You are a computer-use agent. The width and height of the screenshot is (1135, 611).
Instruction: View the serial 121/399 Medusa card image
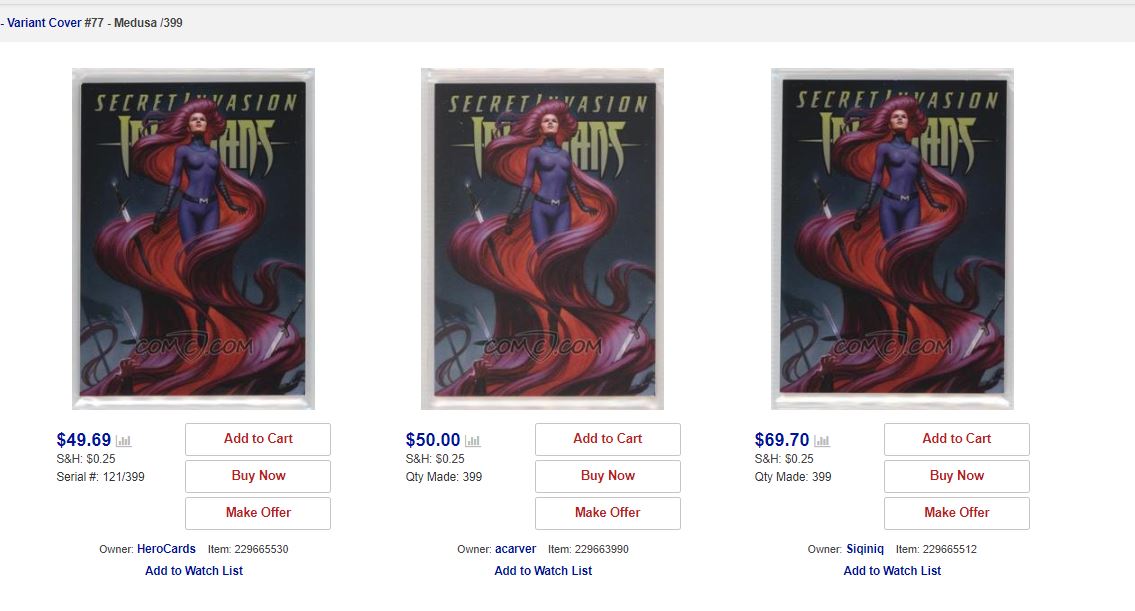pyautogui.click(x=193, y=239)
